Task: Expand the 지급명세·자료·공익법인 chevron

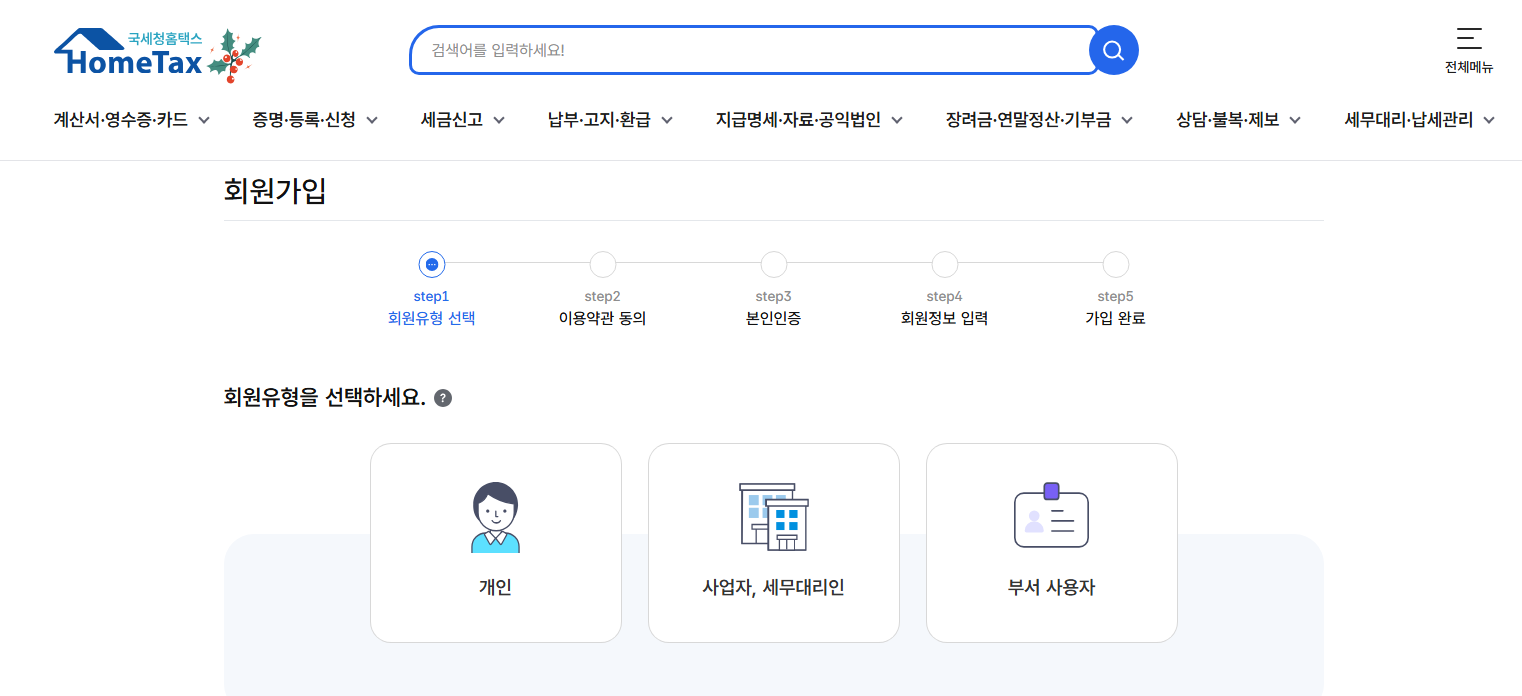Action: tap(897, 120)
